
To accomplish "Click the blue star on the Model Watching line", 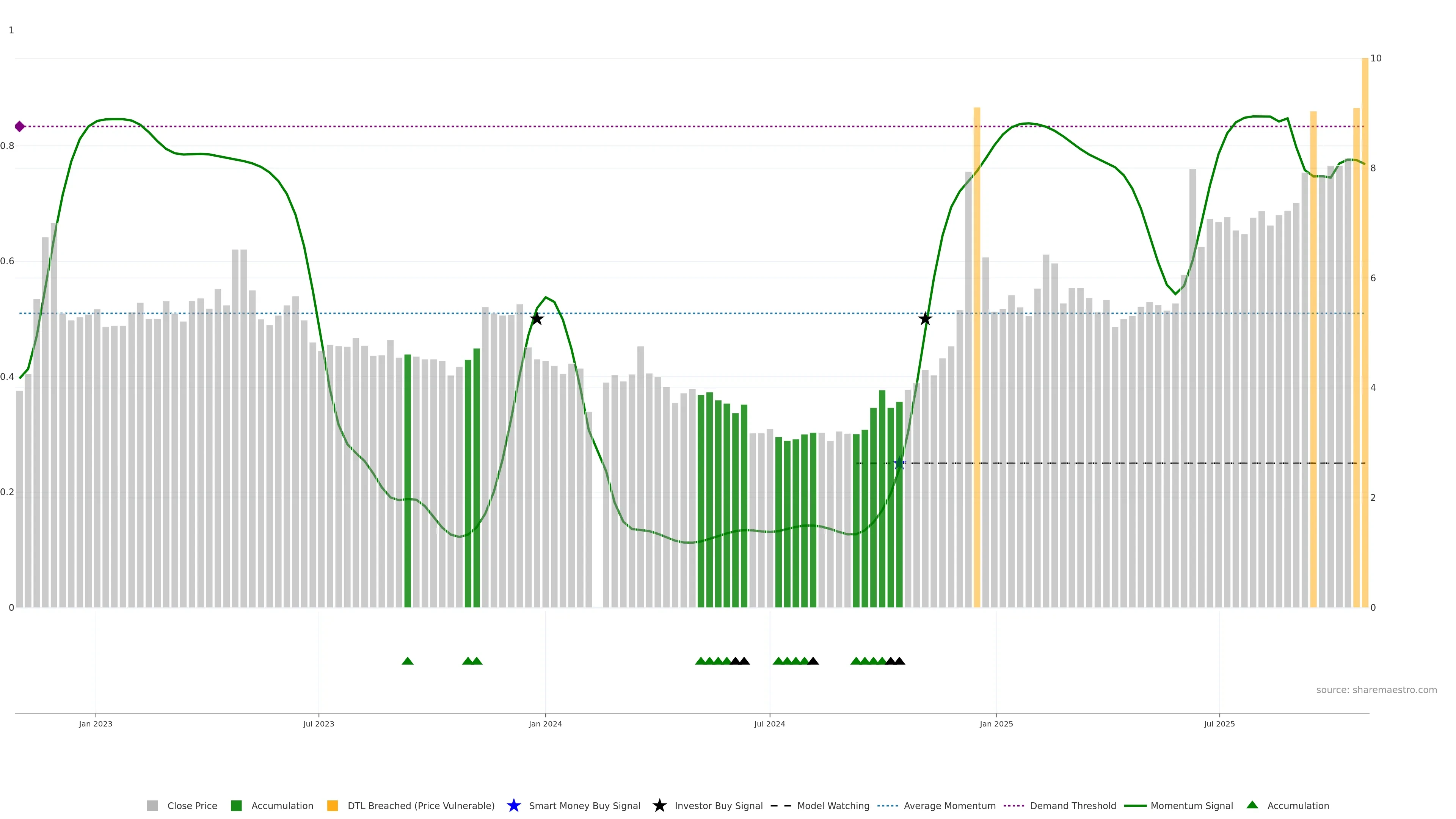I will pos(899,463).
